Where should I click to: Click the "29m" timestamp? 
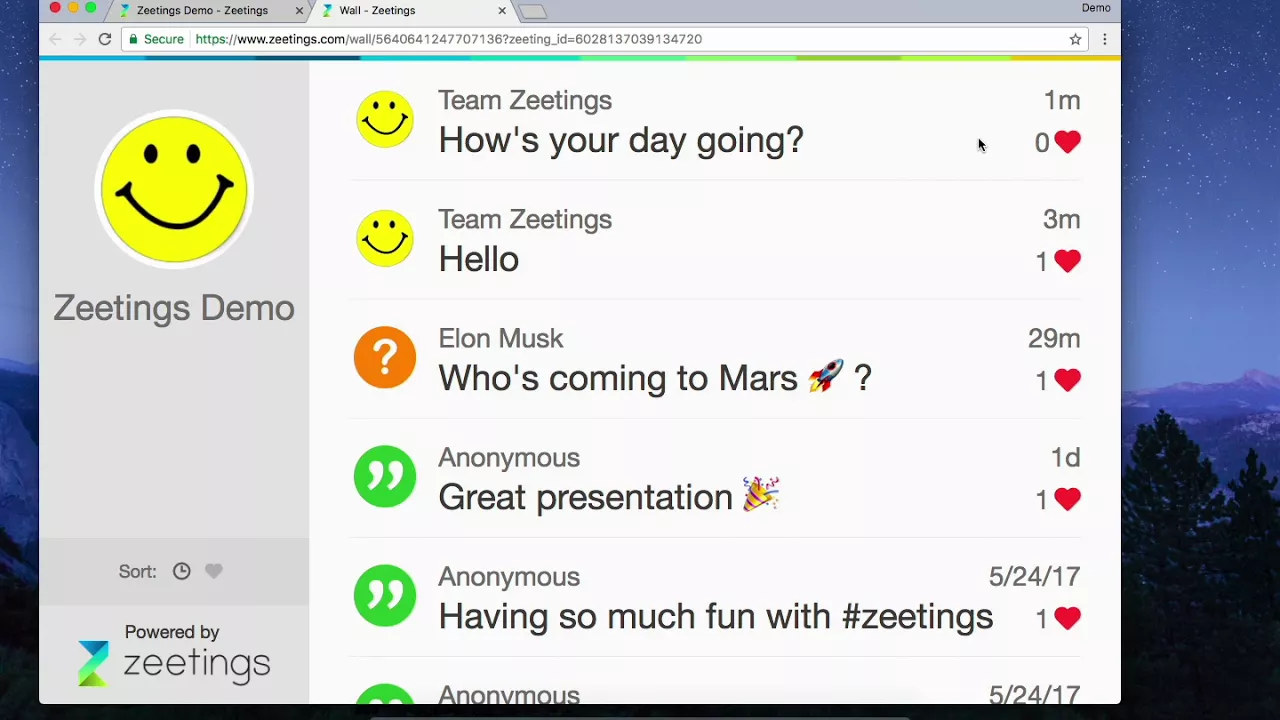[x=1054, y=338]
